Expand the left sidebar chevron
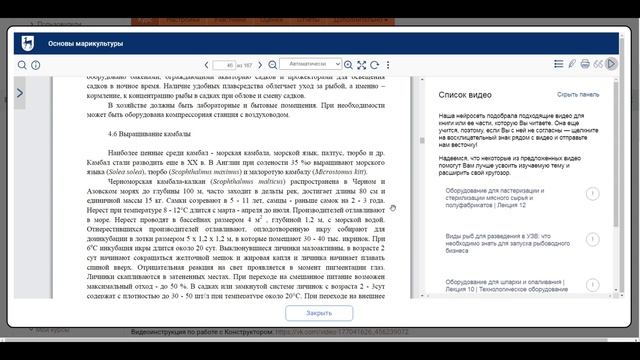 coord(20,93)
